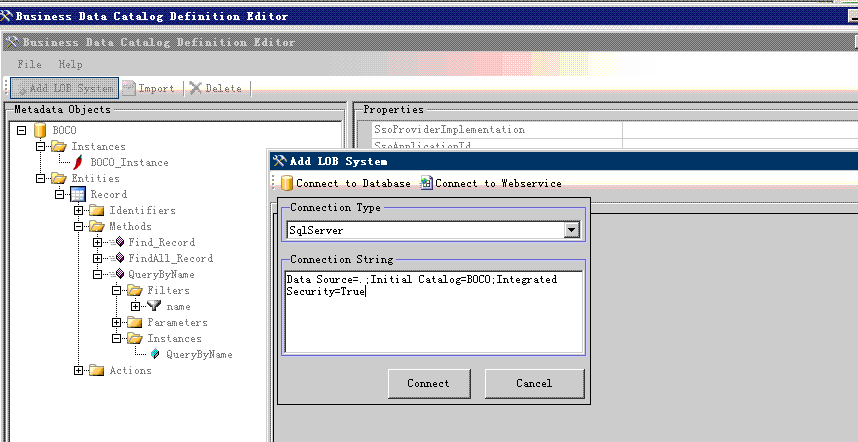The image size is (858, 442).
Task: Click the Add LOB System toolbar button
Action: [65, 88]
